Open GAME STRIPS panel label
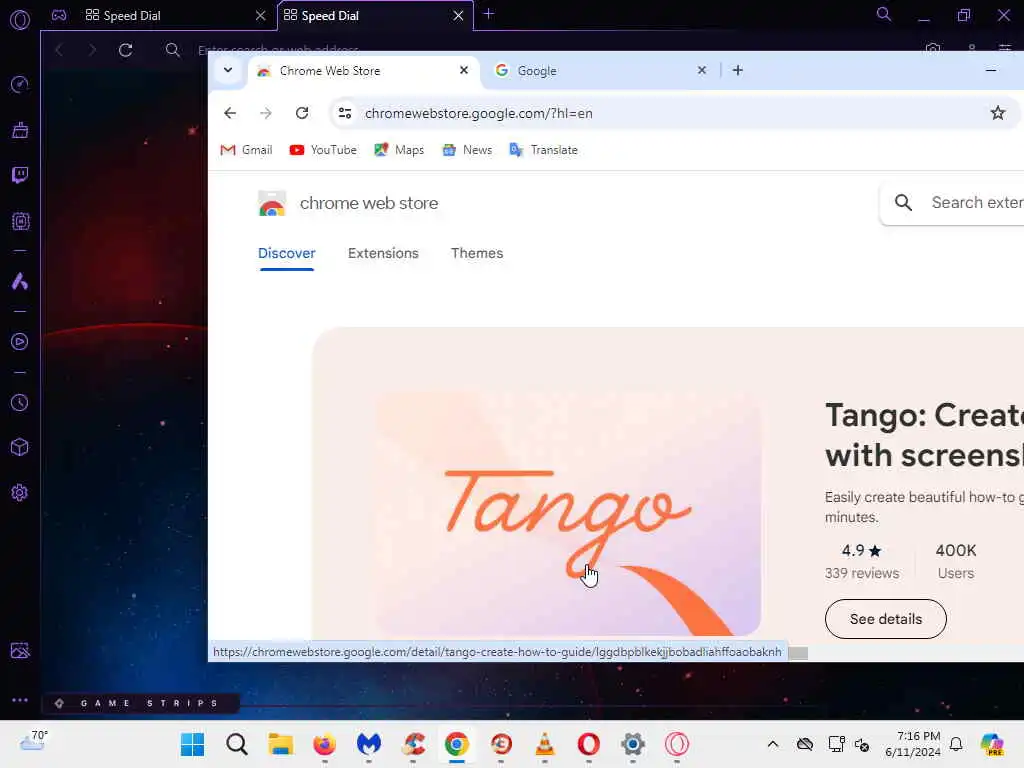 coord(140,703)
